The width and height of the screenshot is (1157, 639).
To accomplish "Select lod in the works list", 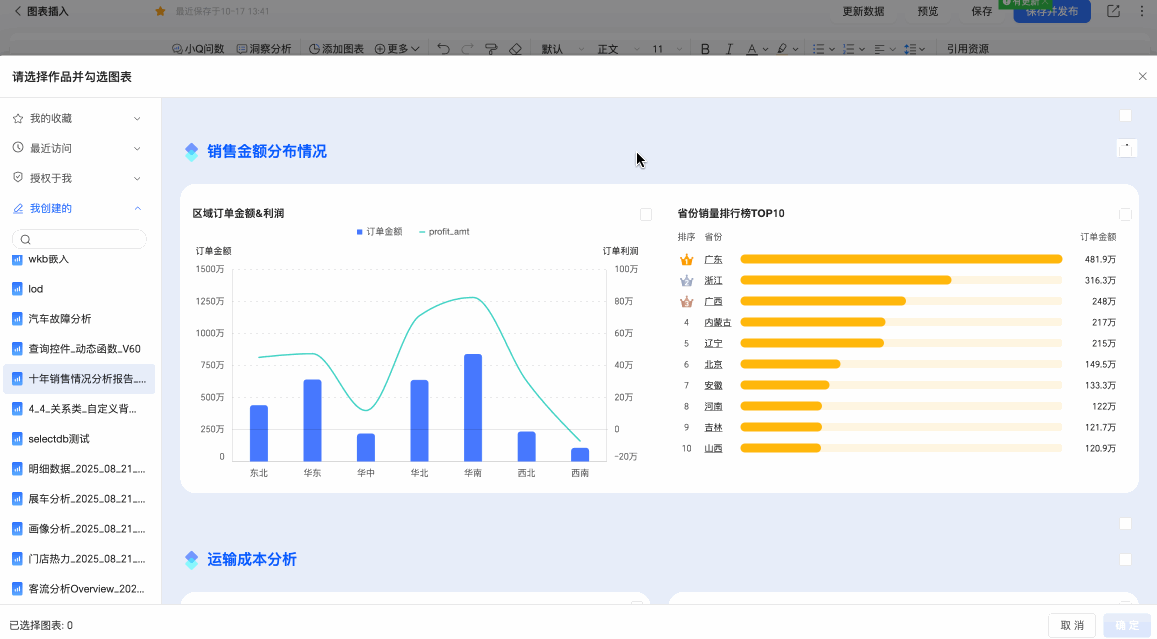I will (79, 289).
